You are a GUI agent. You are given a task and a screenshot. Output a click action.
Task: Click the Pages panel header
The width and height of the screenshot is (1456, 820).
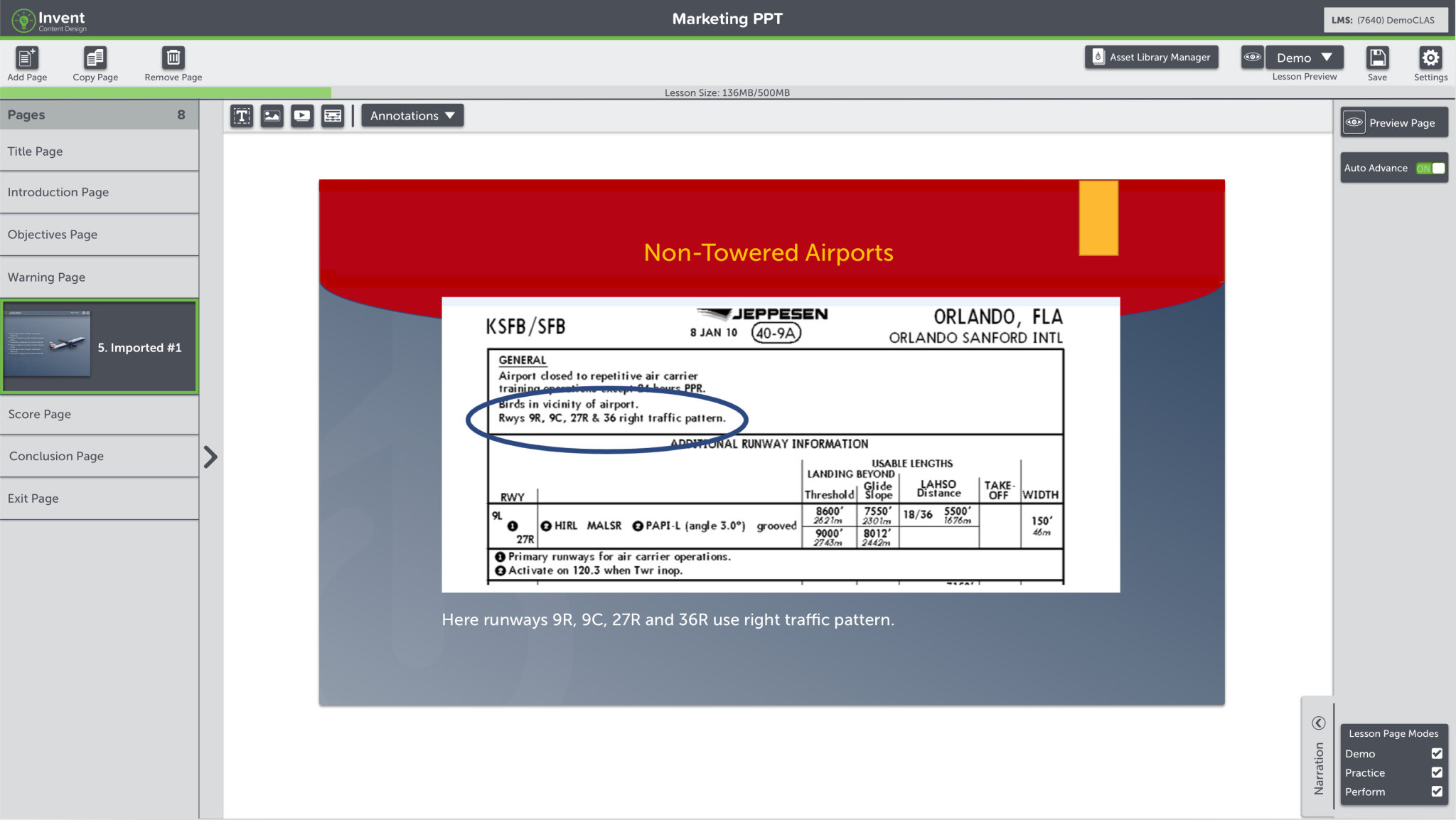[100, 115]
